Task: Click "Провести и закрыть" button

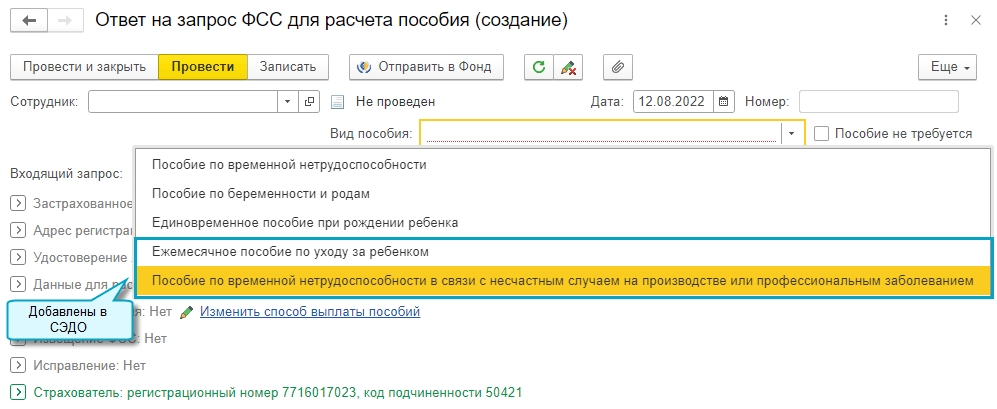Action: pyautogui.click(x=84, y=67)
